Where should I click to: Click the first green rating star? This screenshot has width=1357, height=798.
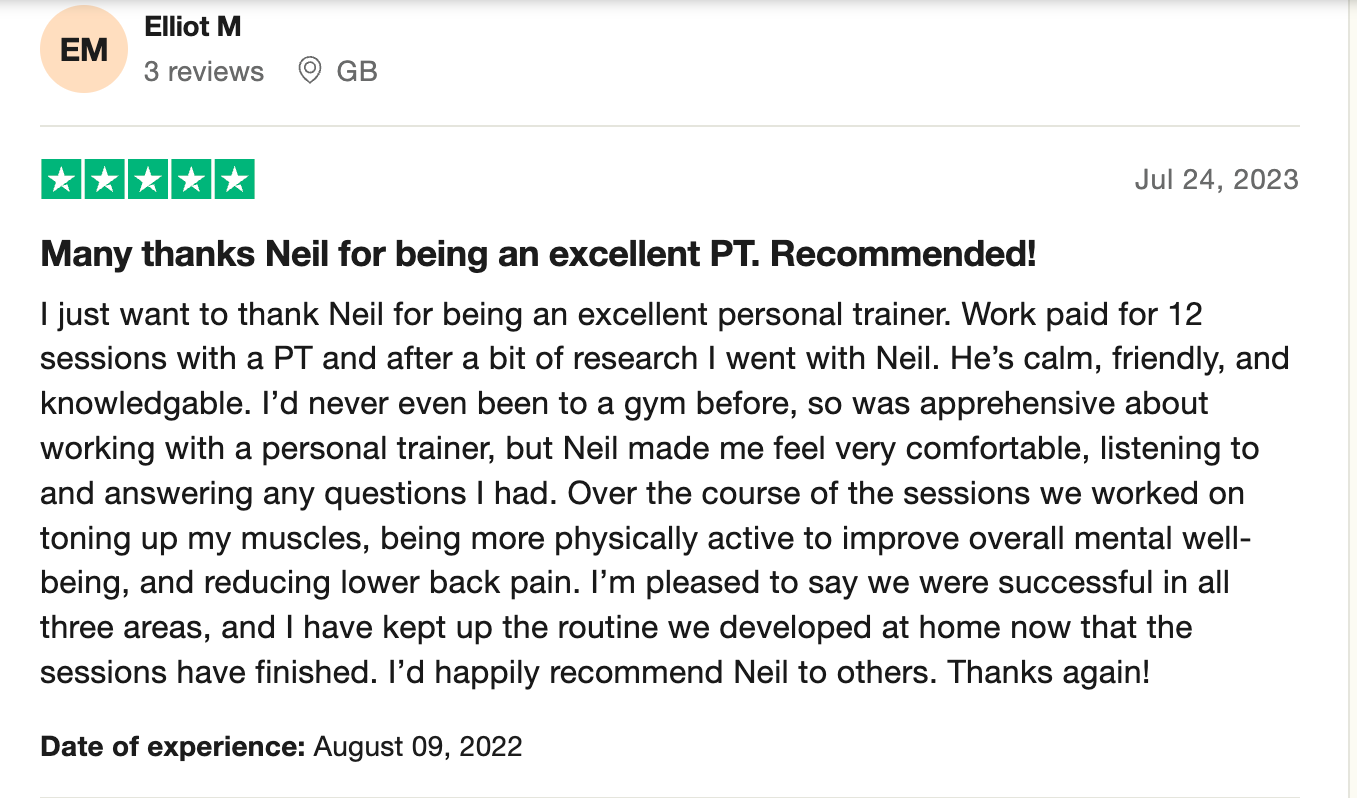coord(61,180)
